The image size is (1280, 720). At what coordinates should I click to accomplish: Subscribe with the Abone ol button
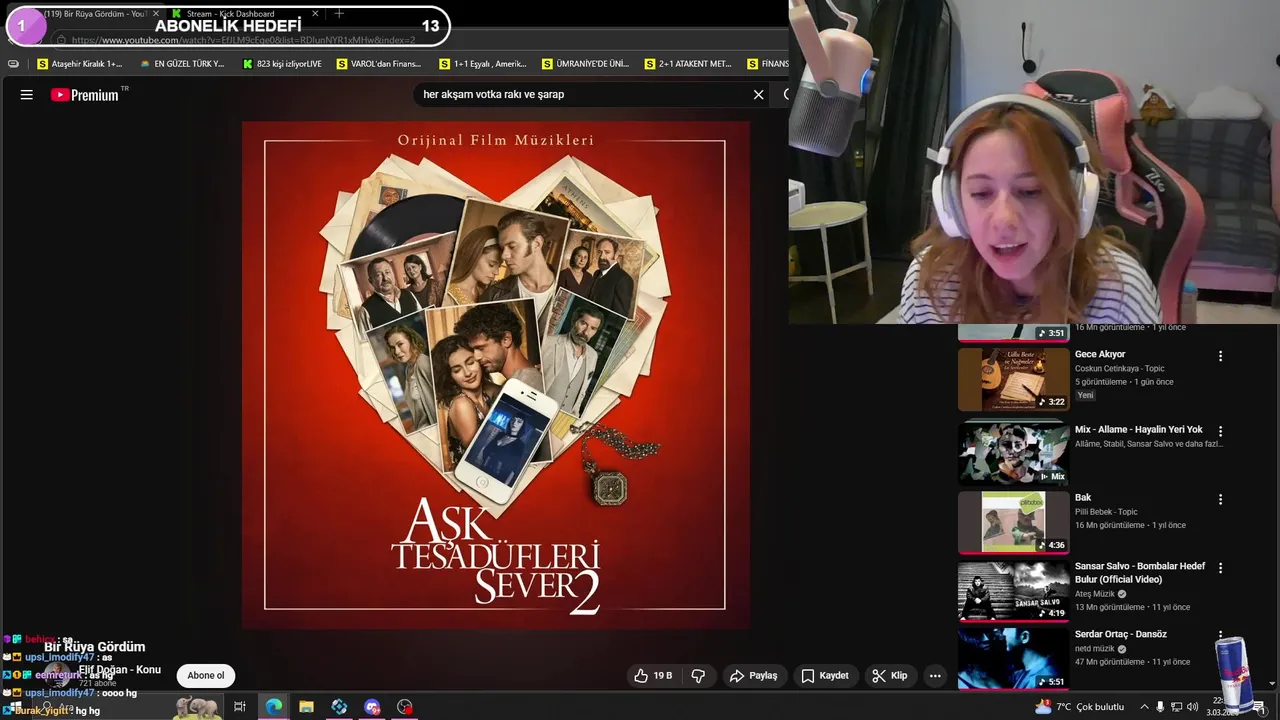[x=206, y=676]
